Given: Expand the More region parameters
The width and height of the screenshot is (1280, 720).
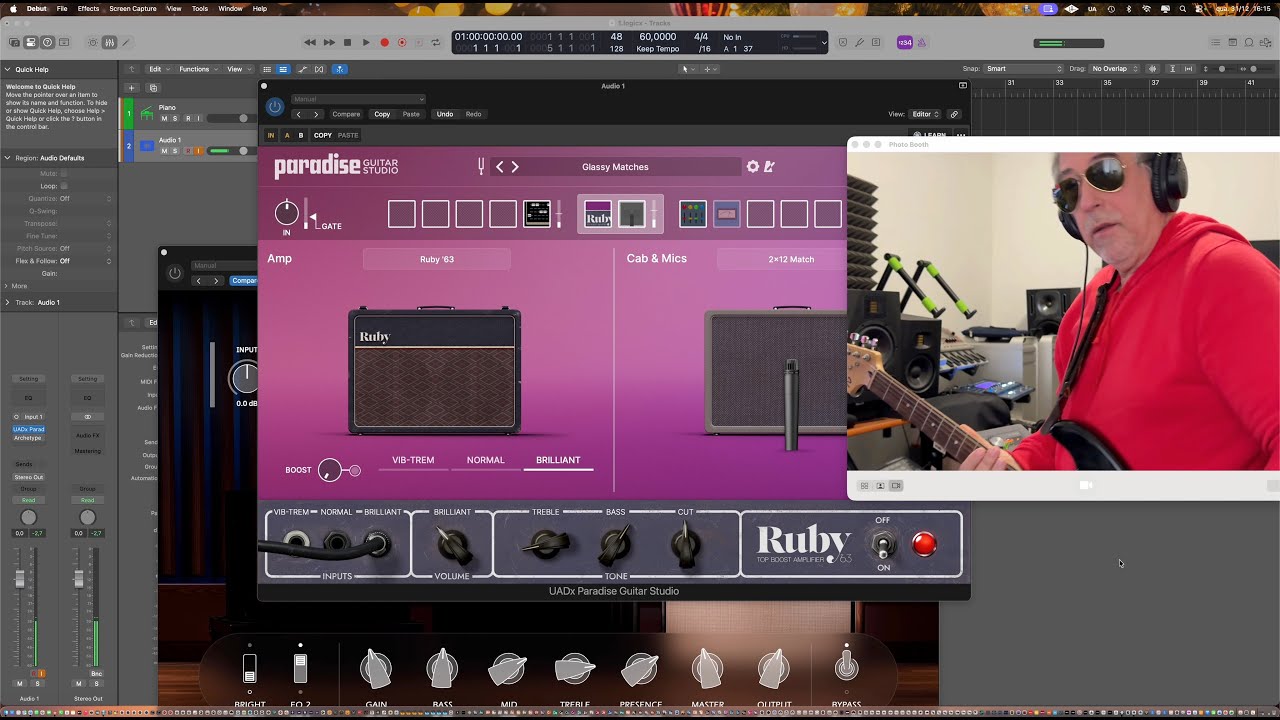Looking at the screenshot, I should (7, 286).
